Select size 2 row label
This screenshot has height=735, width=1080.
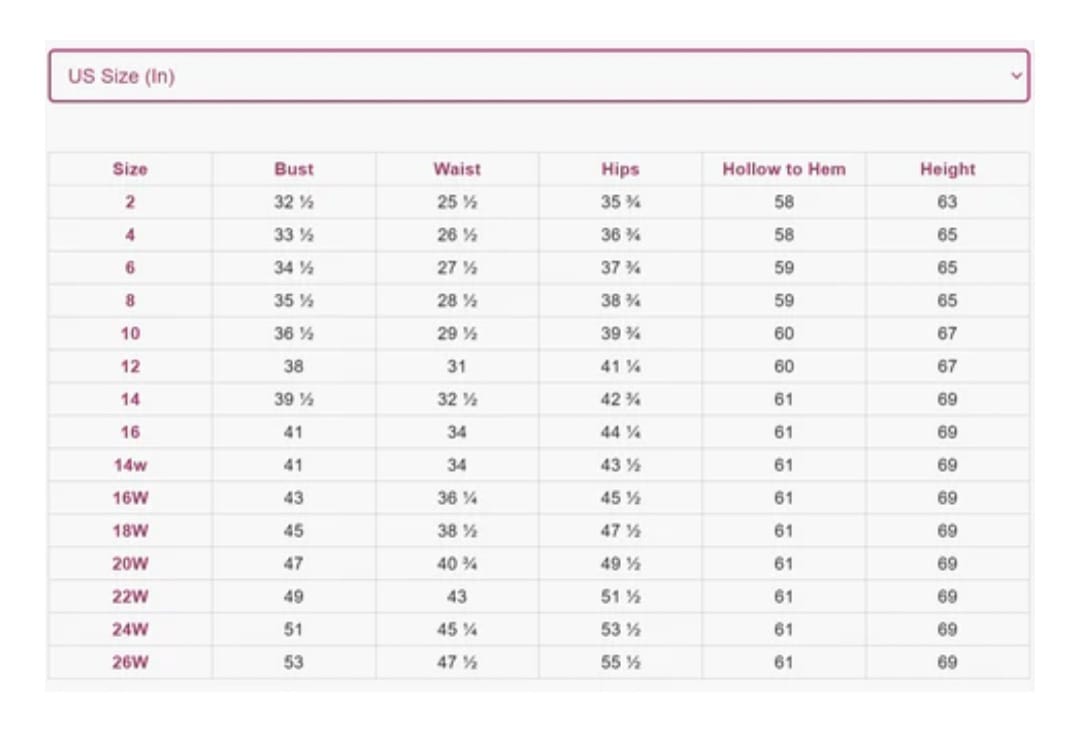click(130, 203)
